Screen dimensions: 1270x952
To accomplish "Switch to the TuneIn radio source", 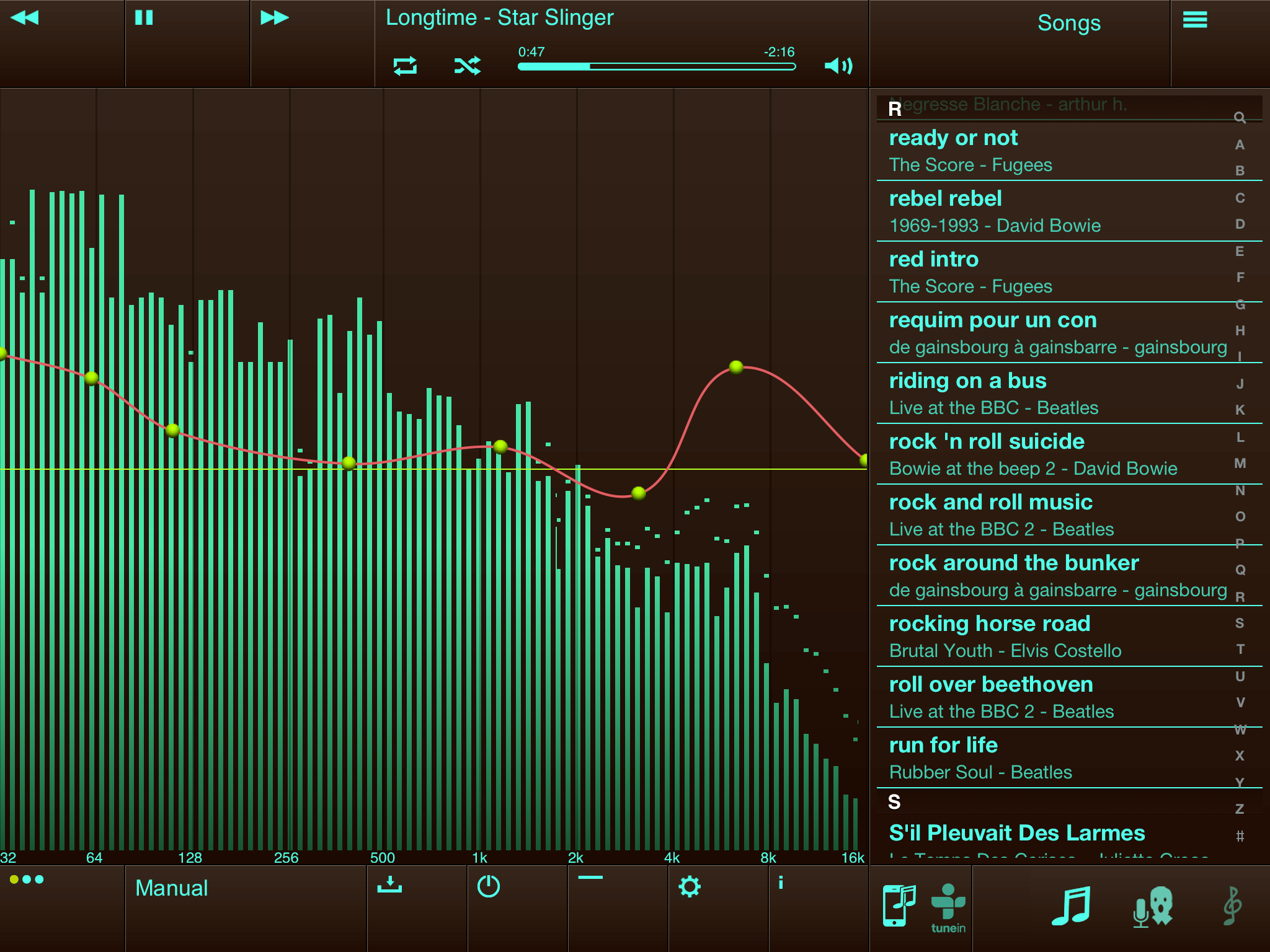I will coord(948,906).
